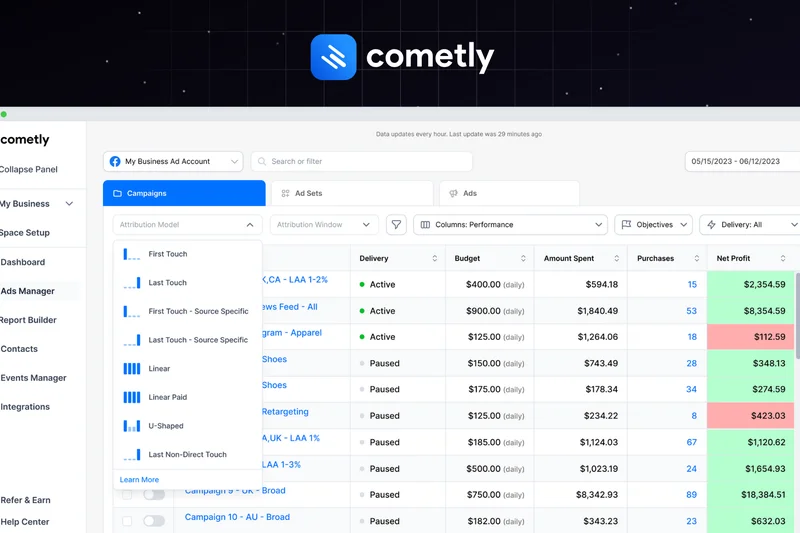Open the Learn More link

139,479
